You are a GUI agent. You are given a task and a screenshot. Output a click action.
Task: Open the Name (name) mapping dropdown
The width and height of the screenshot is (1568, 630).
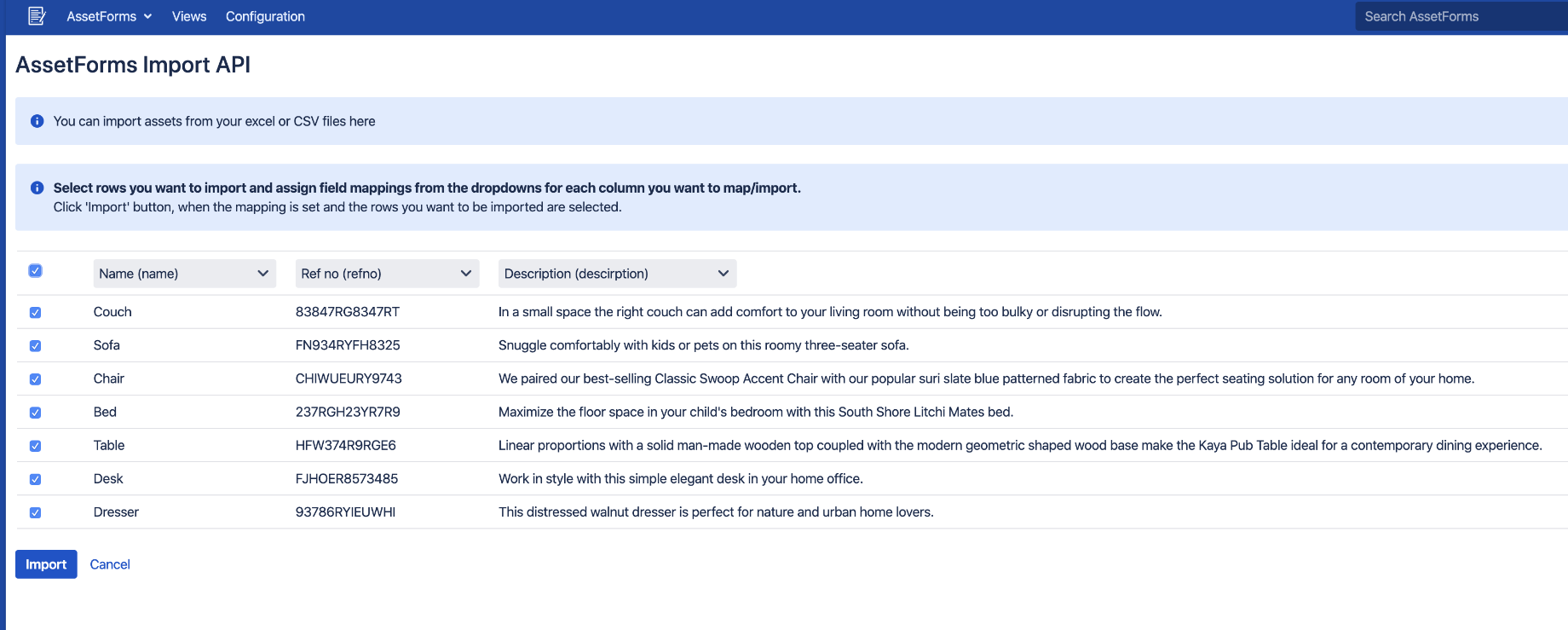coord(184,274)
